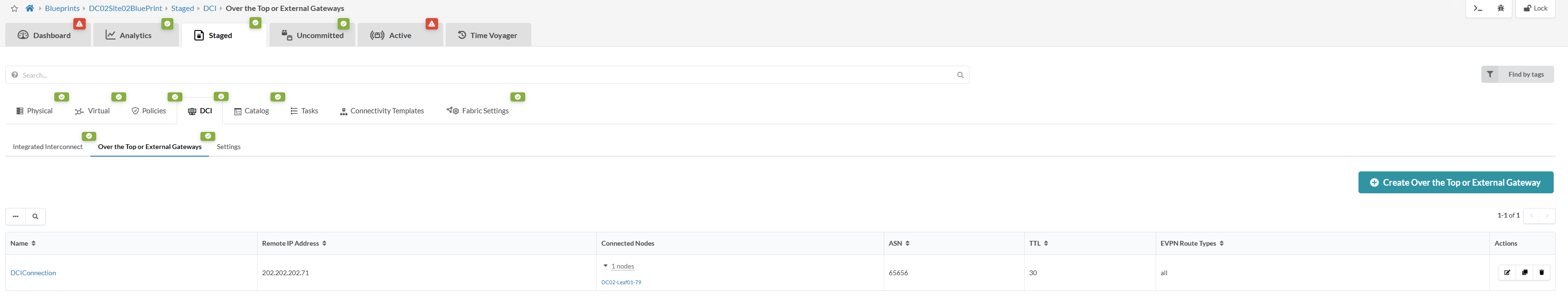Clone the DCIConnection gateway entry
Screen dimensions: 1568x299
point(1524,273)
